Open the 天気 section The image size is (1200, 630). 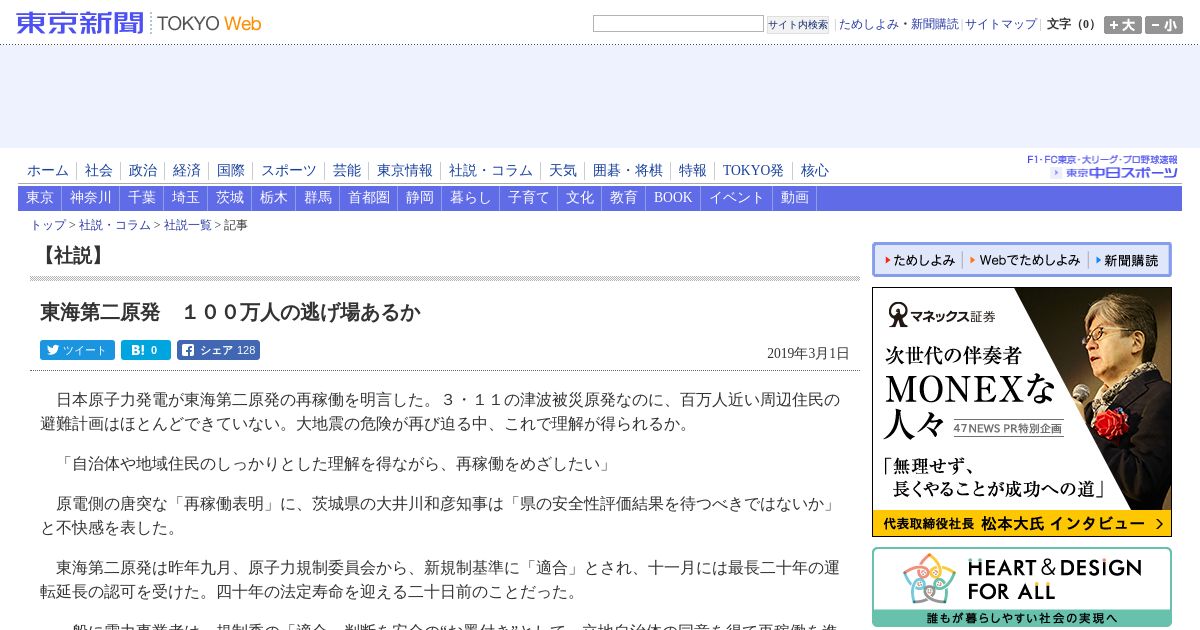[x=562, y=171]
